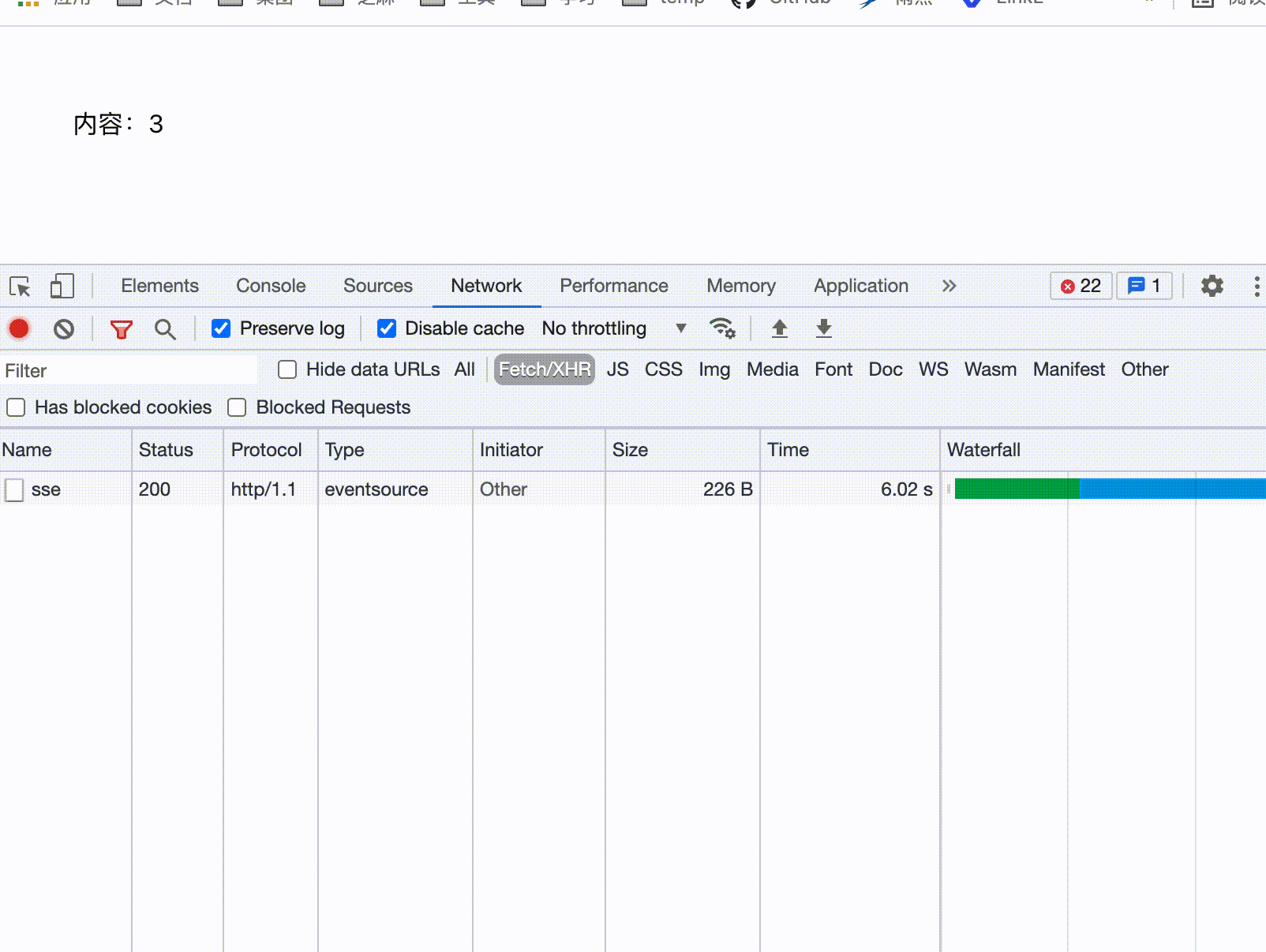Filter requests by Font
This screenshot has width=1266, height=952.
click(833, 369)
